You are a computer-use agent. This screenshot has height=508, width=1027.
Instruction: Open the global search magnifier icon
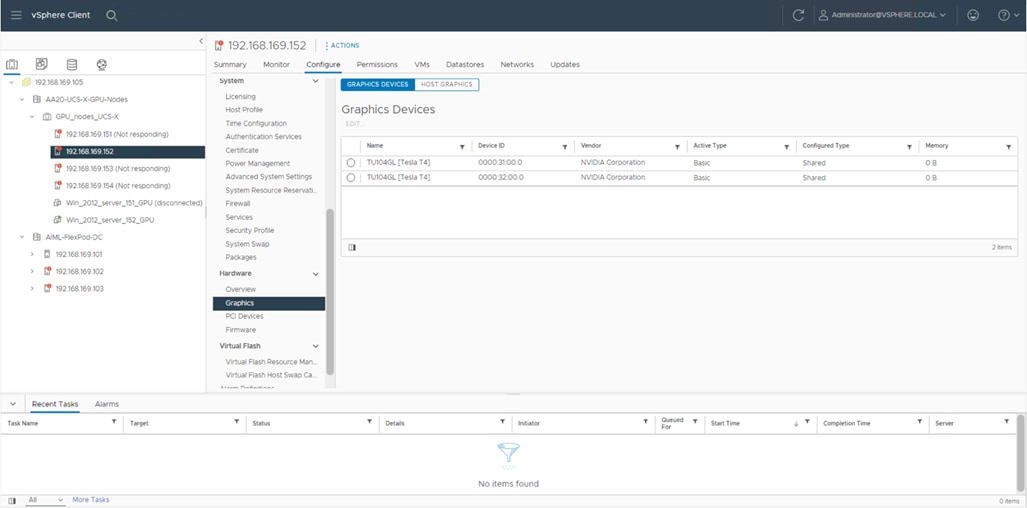click(x=112, y=15)
